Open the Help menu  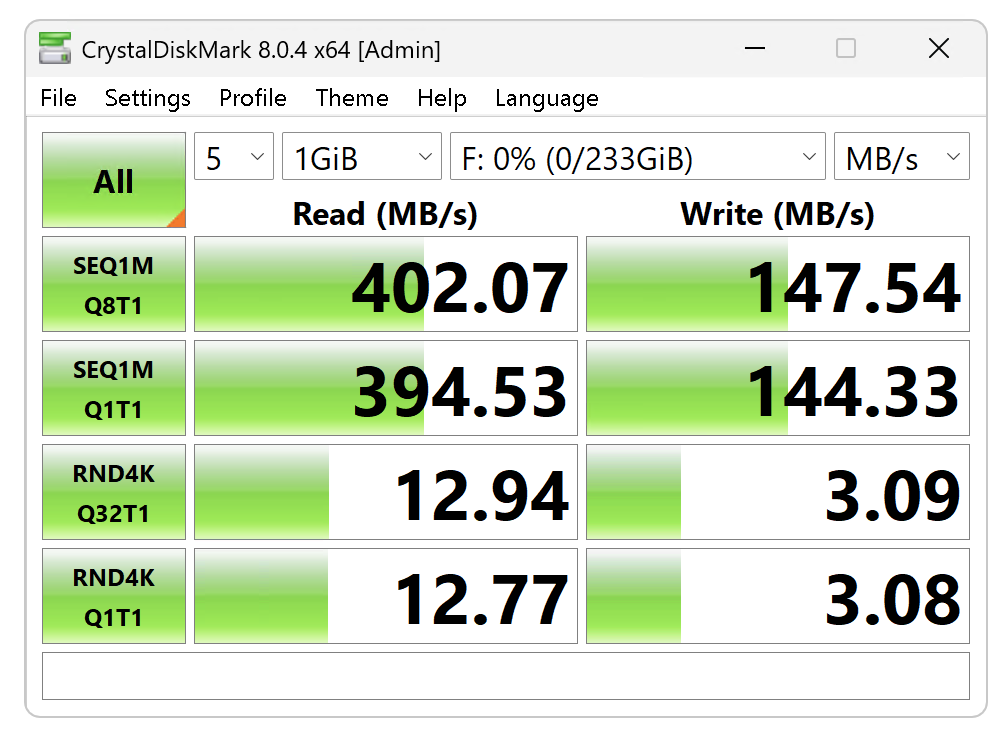click(442, 98)
